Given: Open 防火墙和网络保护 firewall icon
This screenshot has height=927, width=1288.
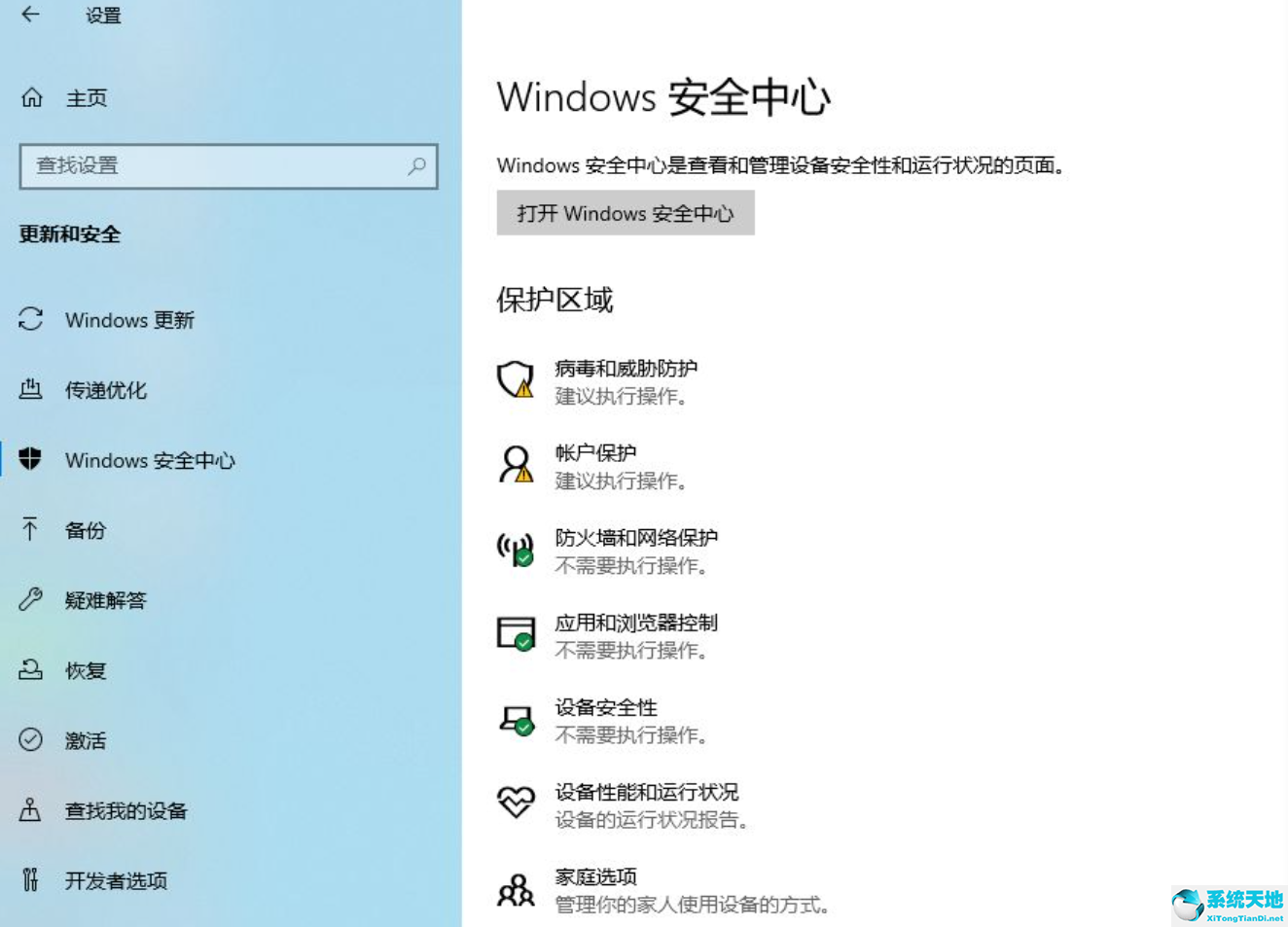Looking at the screenshot, I should coord(515,550).
